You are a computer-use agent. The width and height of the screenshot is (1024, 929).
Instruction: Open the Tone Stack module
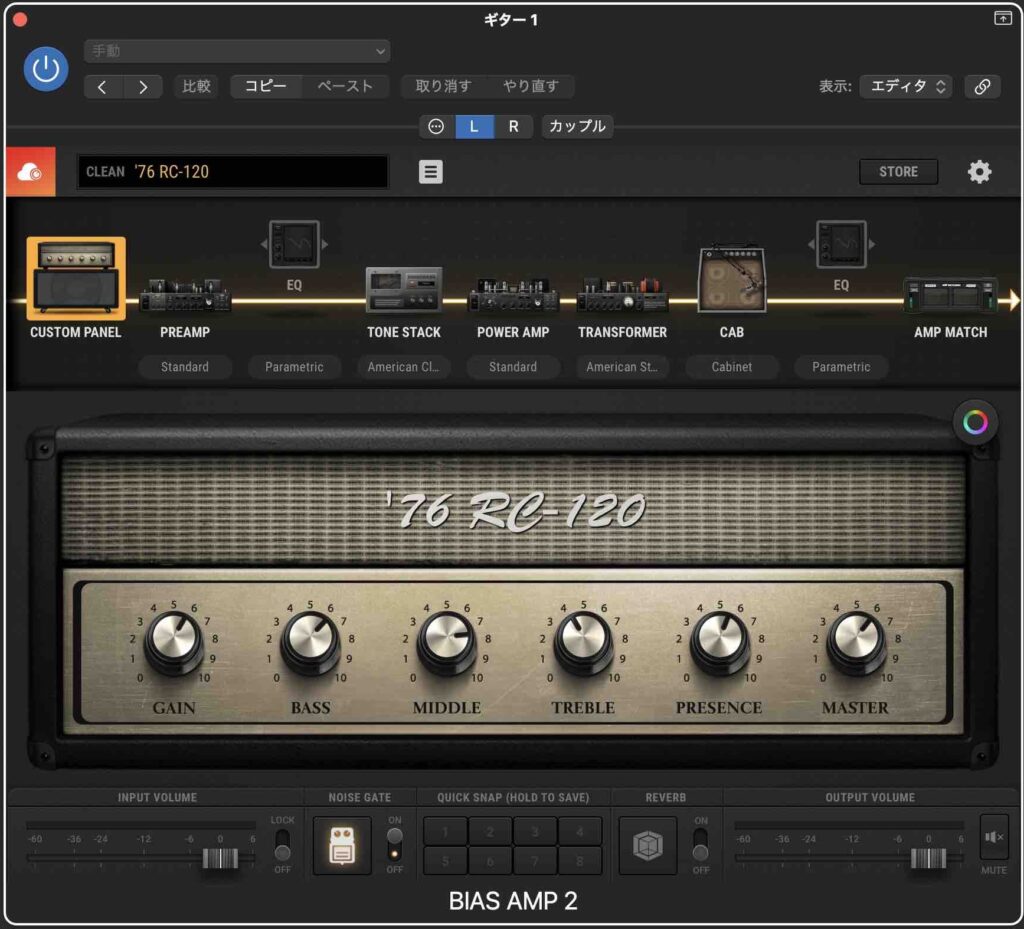403,291
